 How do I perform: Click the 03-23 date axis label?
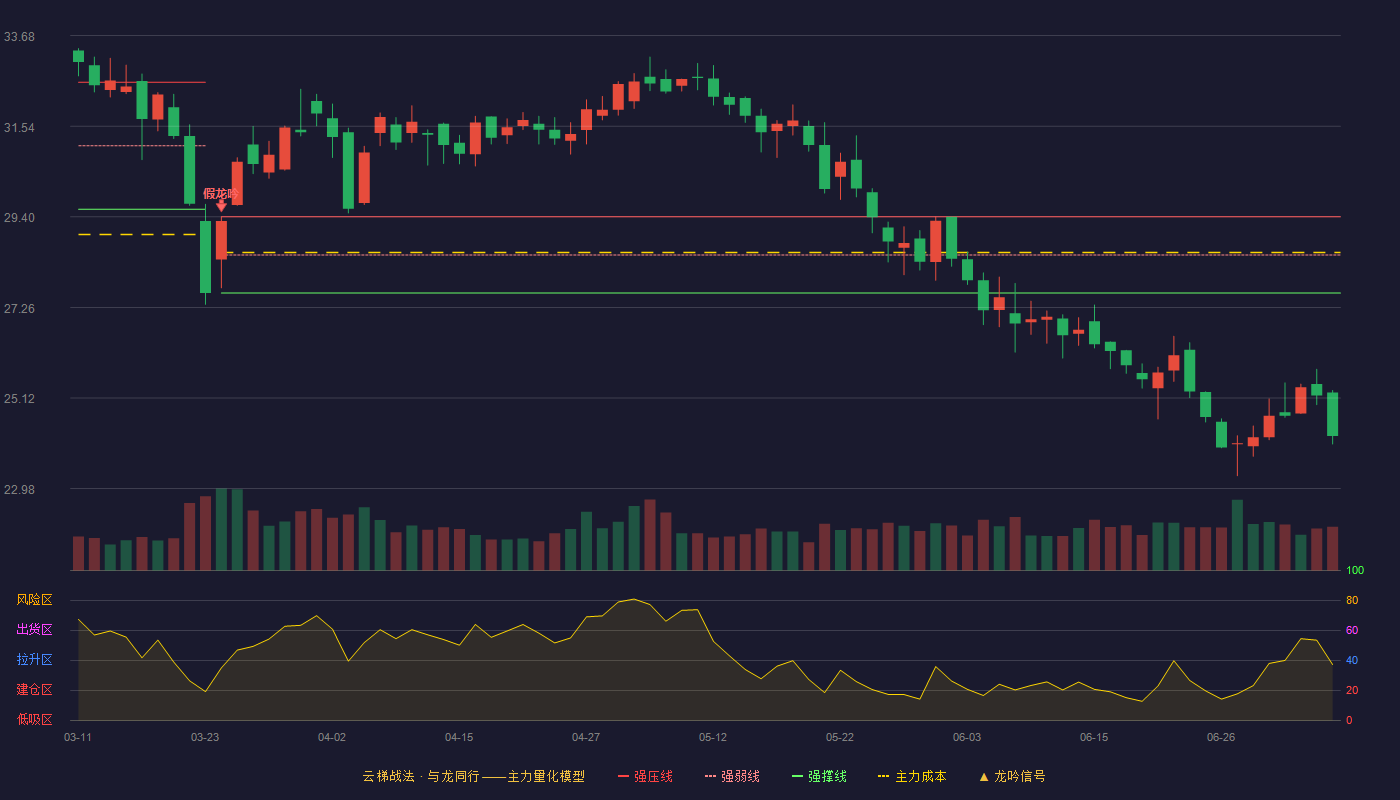(205, 737)
